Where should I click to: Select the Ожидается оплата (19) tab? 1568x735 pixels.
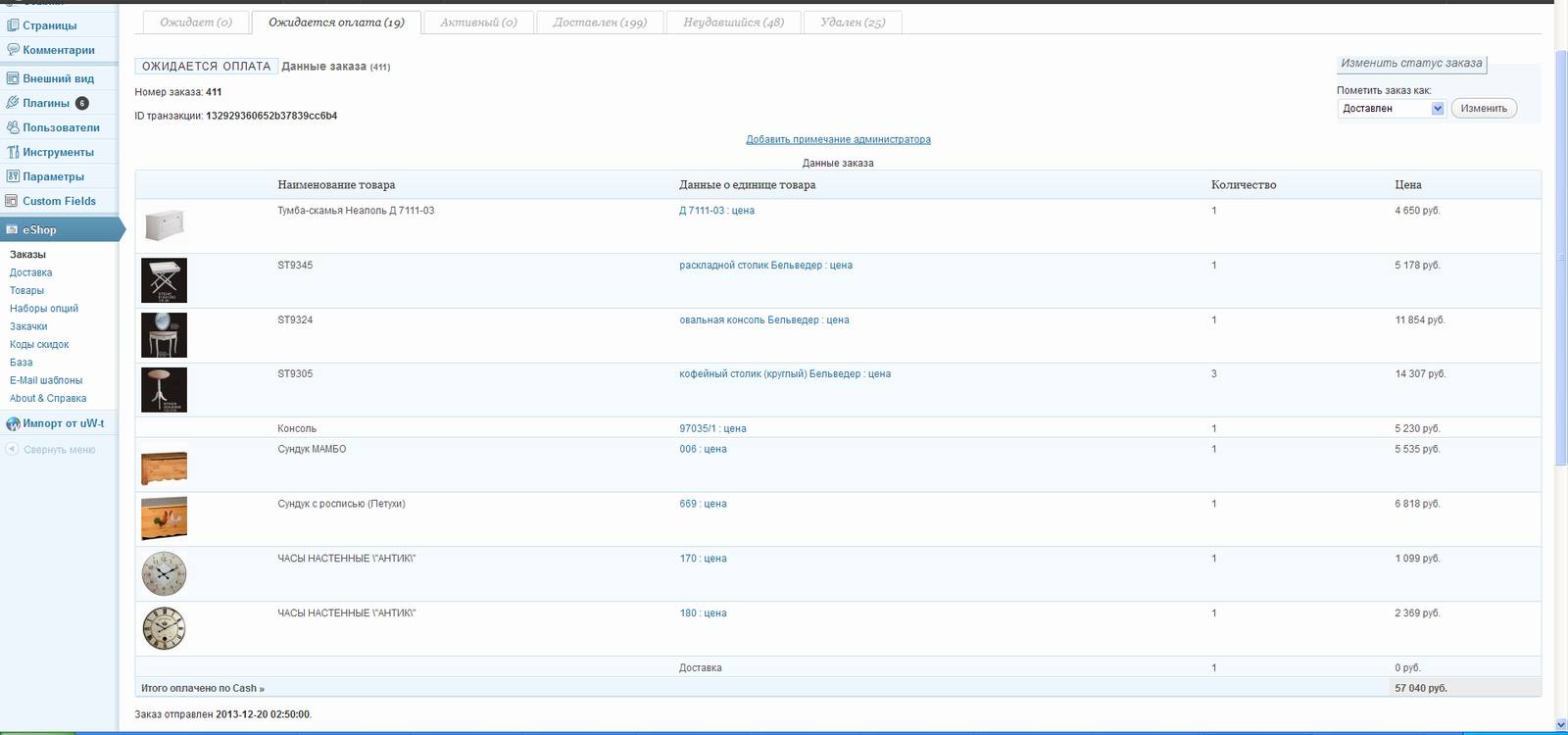[x=336, y=23]
